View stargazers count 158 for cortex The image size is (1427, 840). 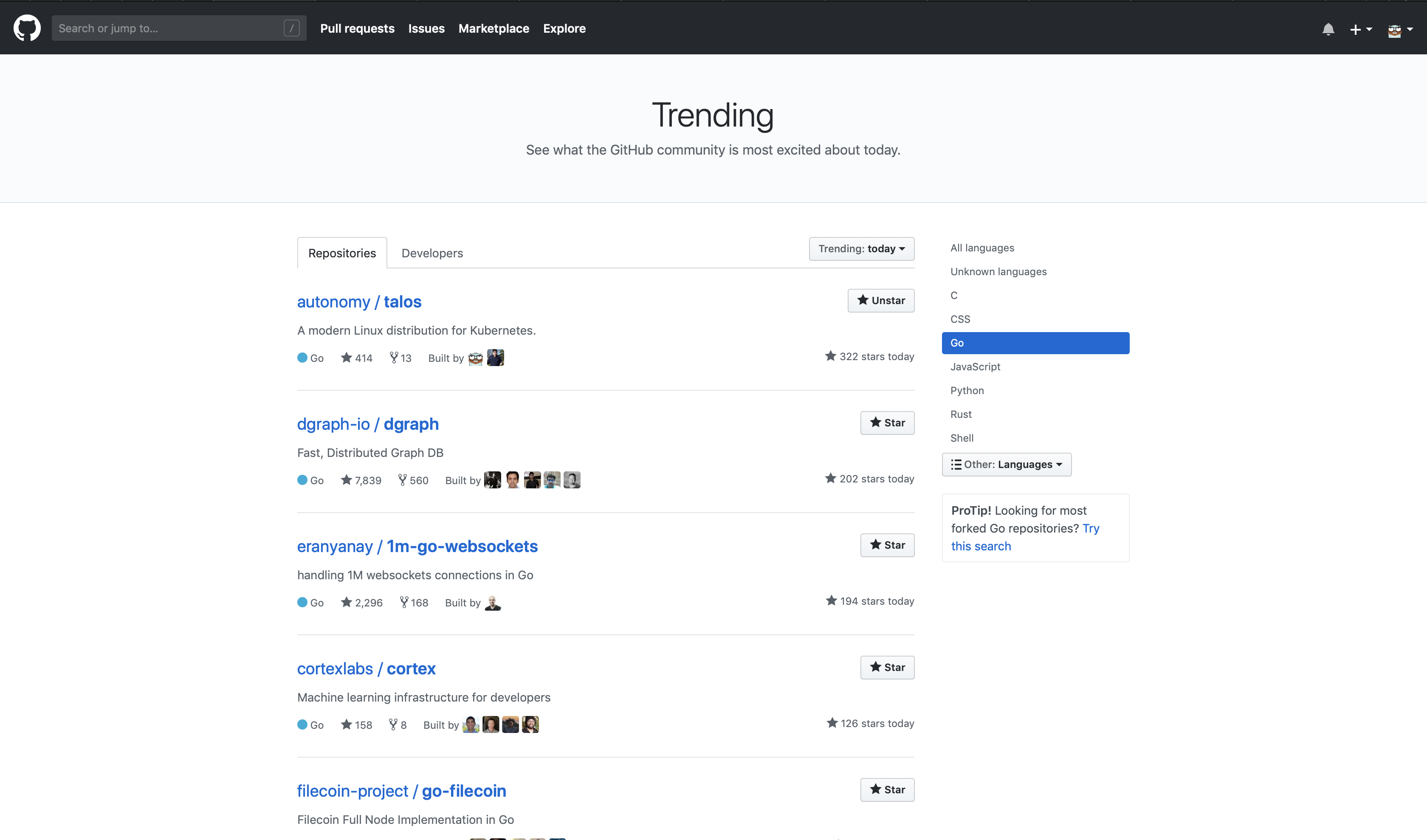pos(357,724)
